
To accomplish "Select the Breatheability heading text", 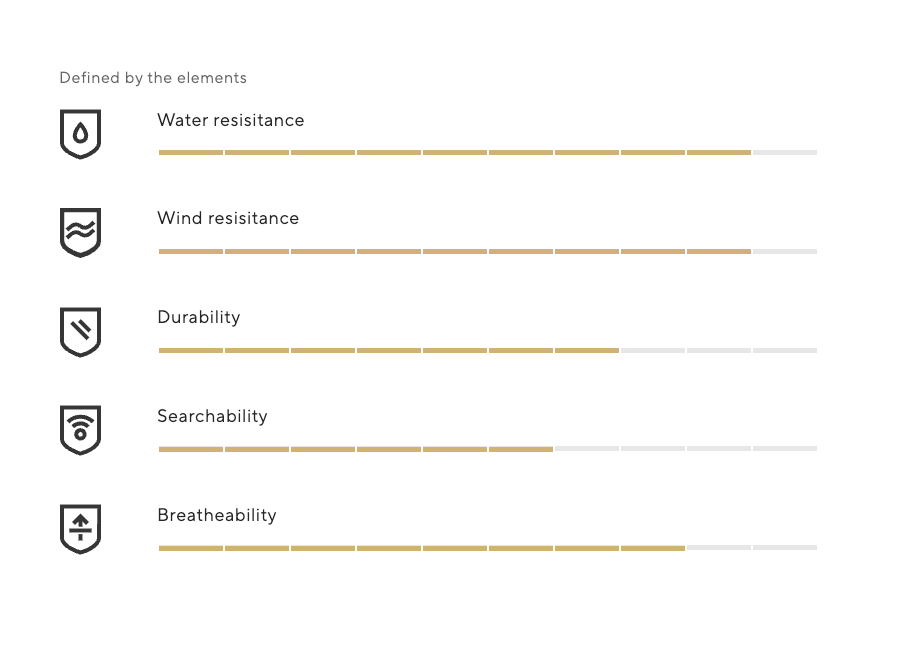I will coord(217,515).
